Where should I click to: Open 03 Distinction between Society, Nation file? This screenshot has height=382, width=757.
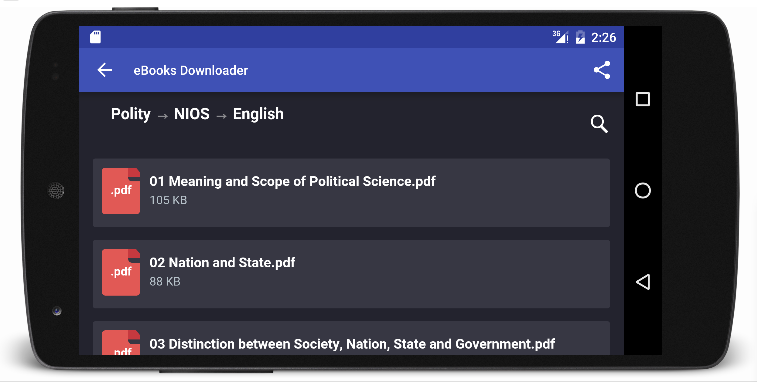[351, 338]
